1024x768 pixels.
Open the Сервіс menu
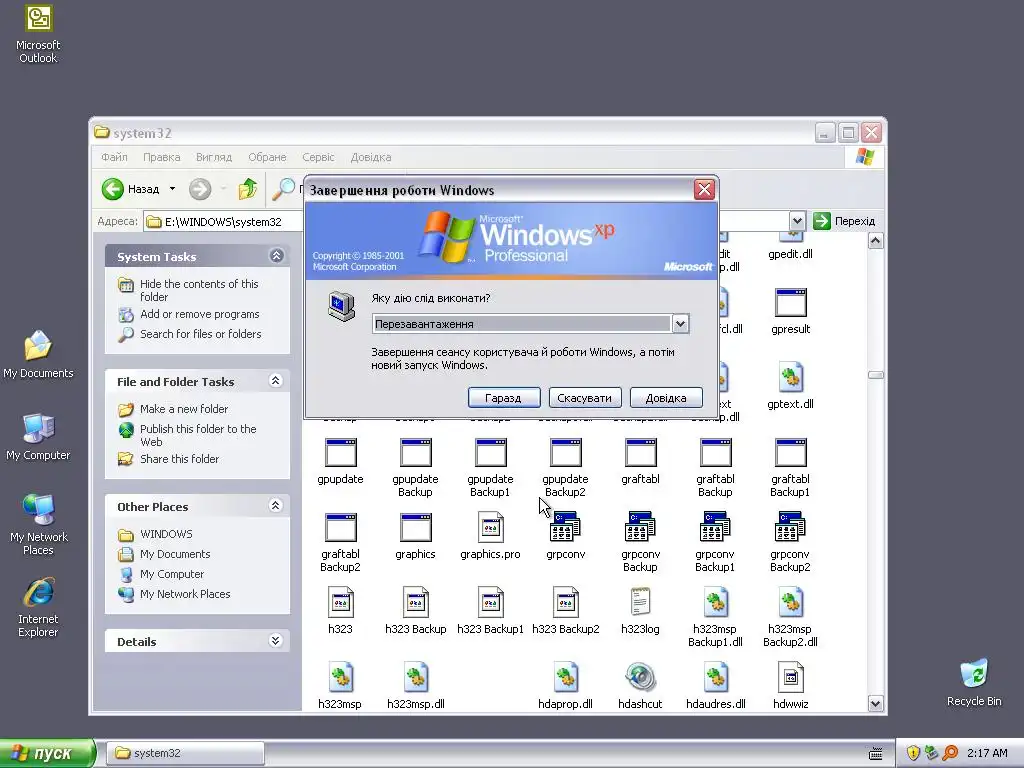[x=318, y=157]
